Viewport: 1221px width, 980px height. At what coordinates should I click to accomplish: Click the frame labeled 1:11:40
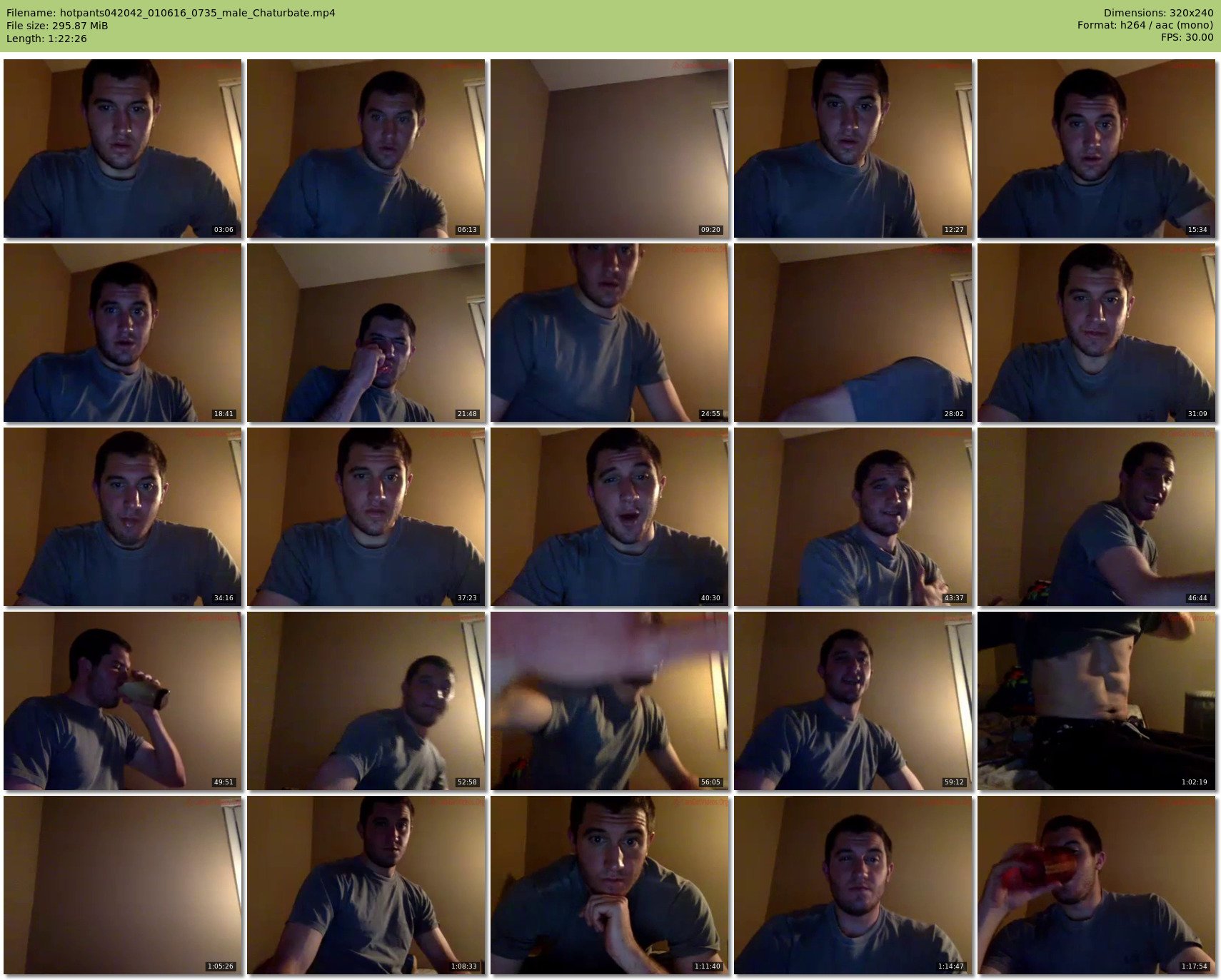pos(610,885)
